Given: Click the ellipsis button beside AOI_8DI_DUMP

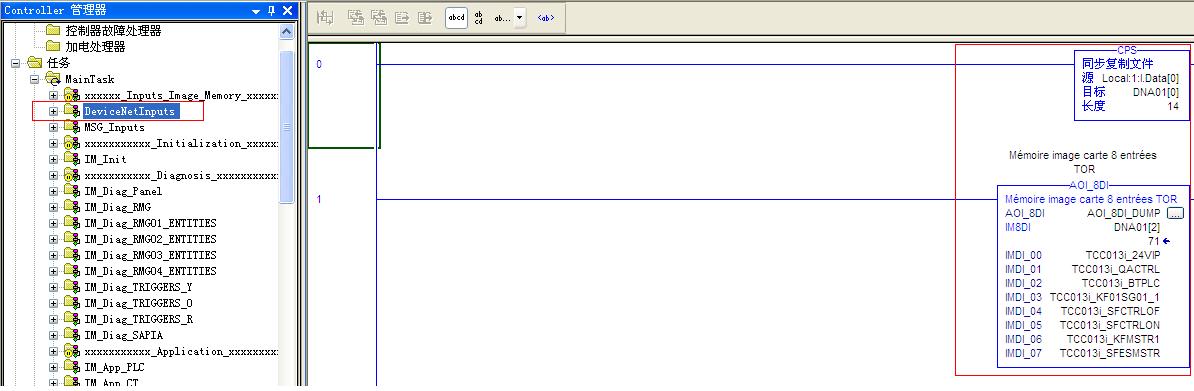Looking at the screenshot, I should [1175, 213].
